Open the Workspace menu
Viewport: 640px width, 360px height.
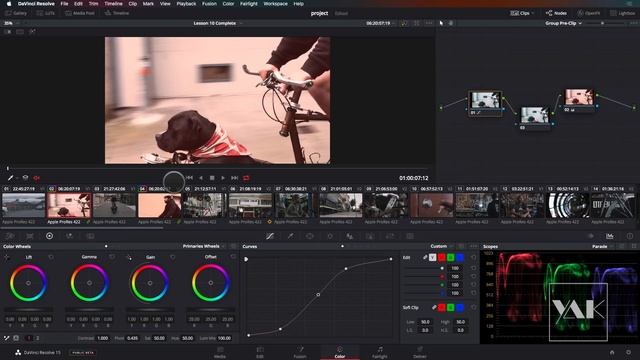pos(276,4)
